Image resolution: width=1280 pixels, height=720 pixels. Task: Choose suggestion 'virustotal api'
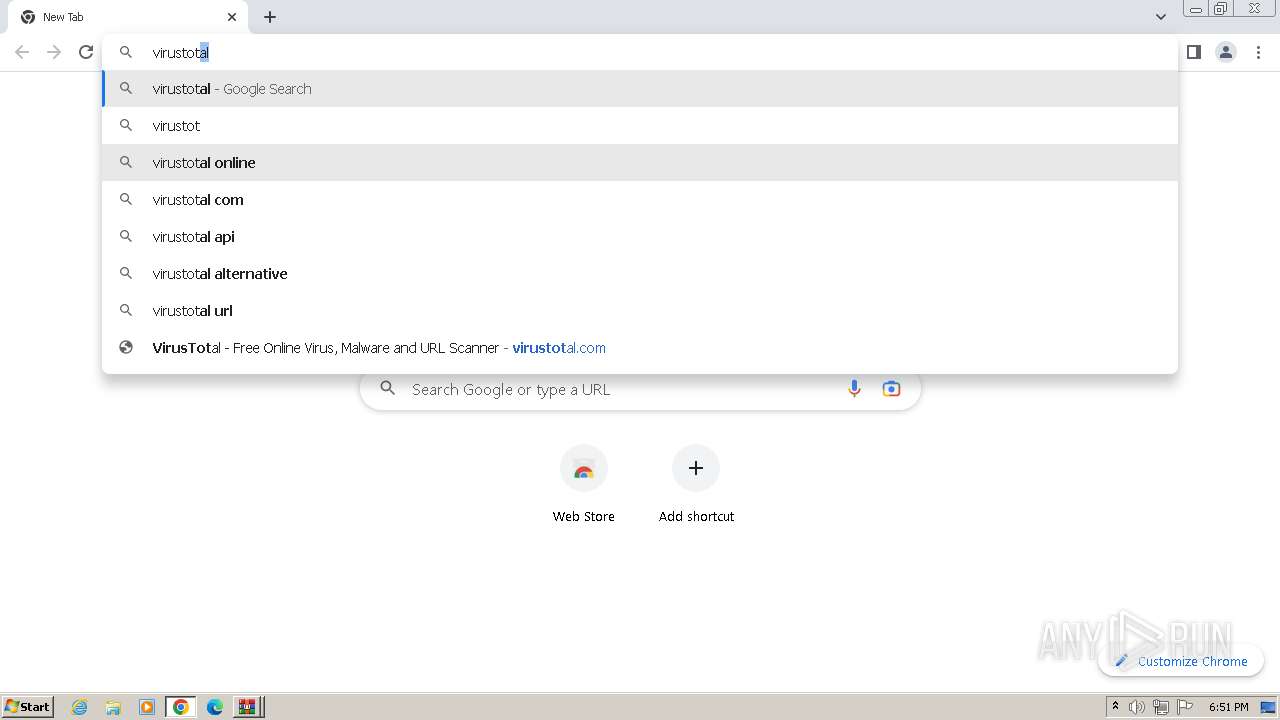[x=640, y=237]
